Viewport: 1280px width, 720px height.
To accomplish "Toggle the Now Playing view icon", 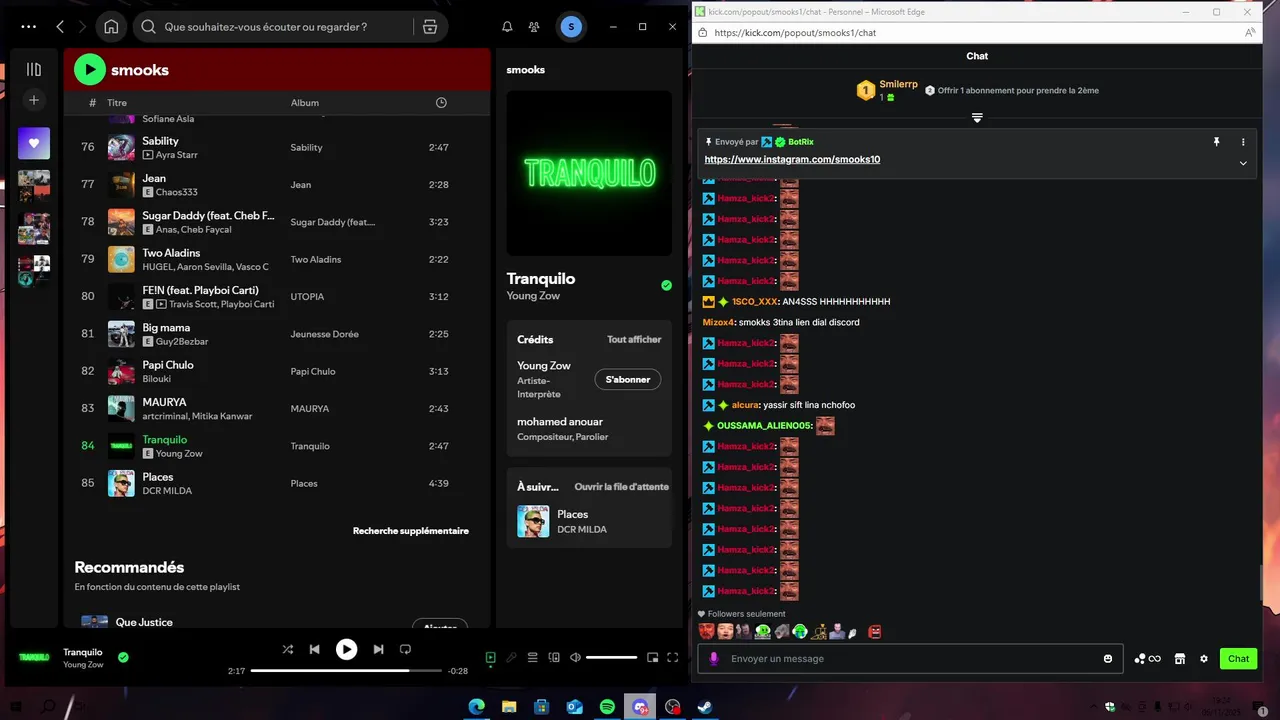I will [x=490, y=657].
